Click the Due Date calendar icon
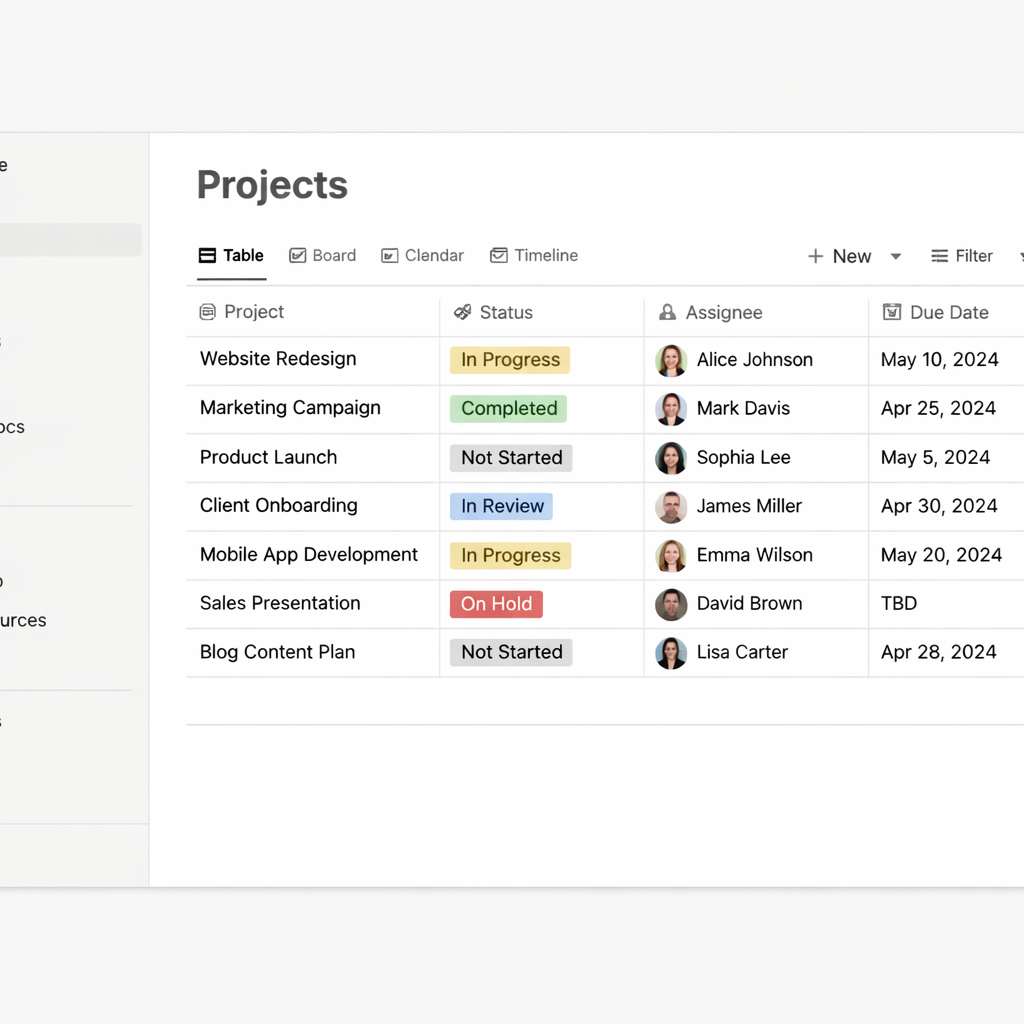Screen dimensions: 1024x1024 (x=892, y=313)
